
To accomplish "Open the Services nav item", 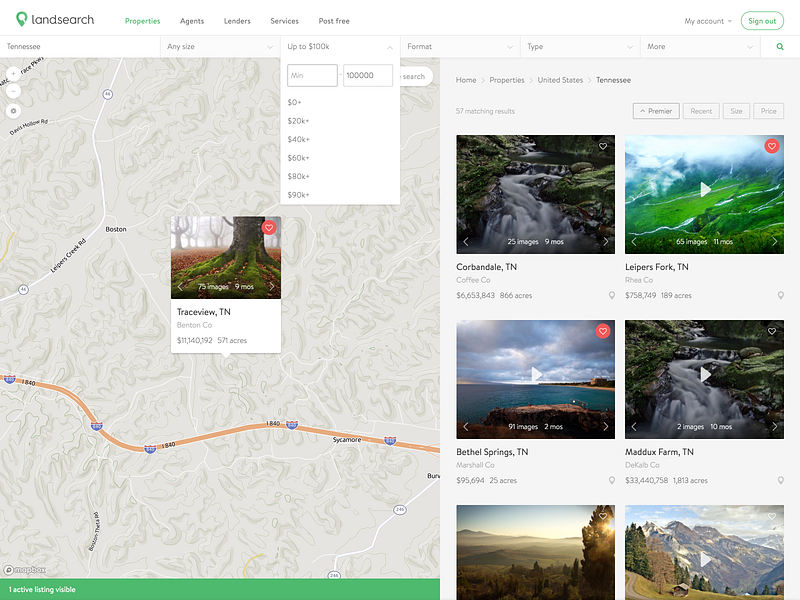I will pyautogui.click(x=285, y=21).
